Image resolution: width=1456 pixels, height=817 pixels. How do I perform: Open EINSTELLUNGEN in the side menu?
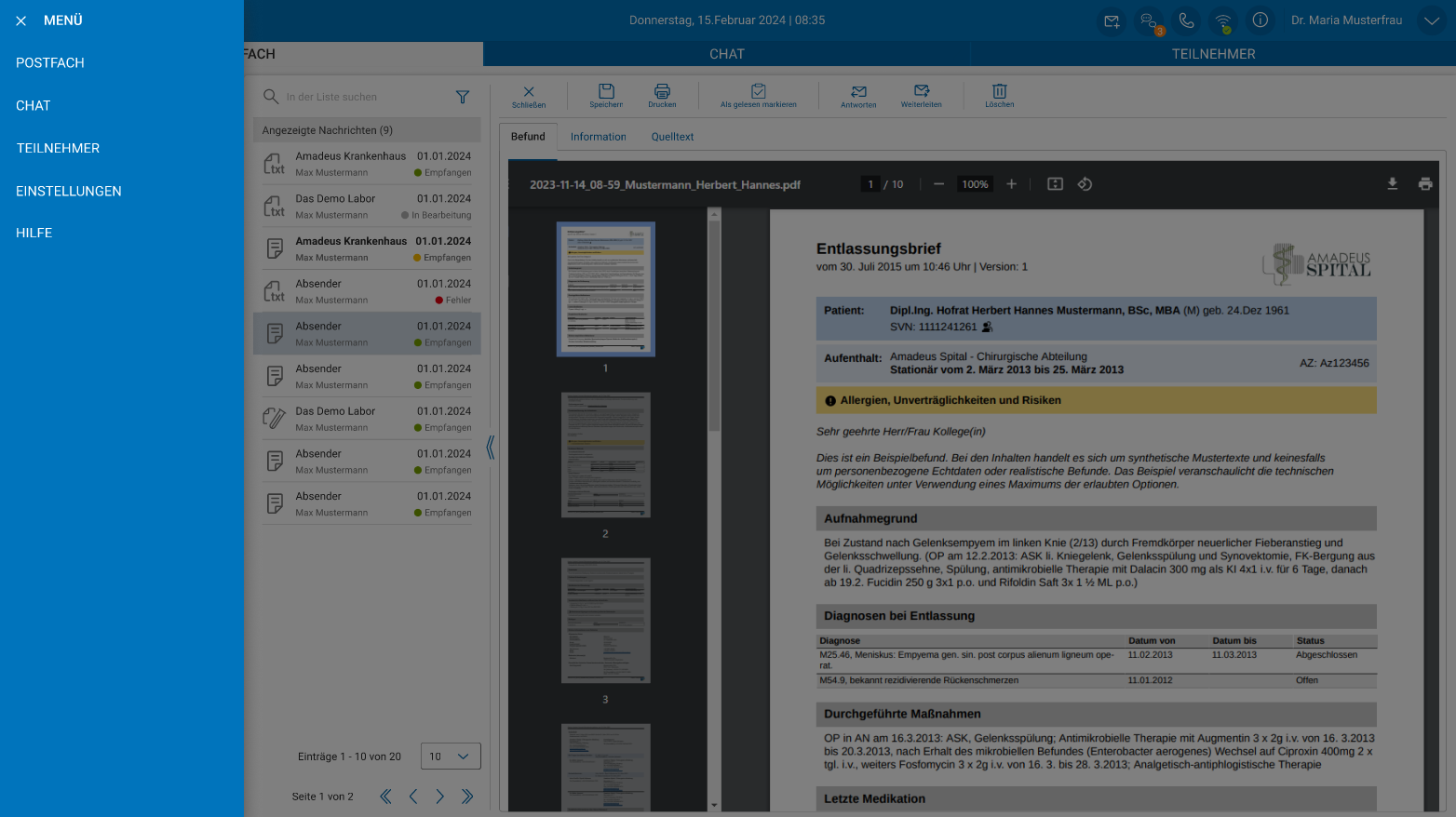coord(69,191)
